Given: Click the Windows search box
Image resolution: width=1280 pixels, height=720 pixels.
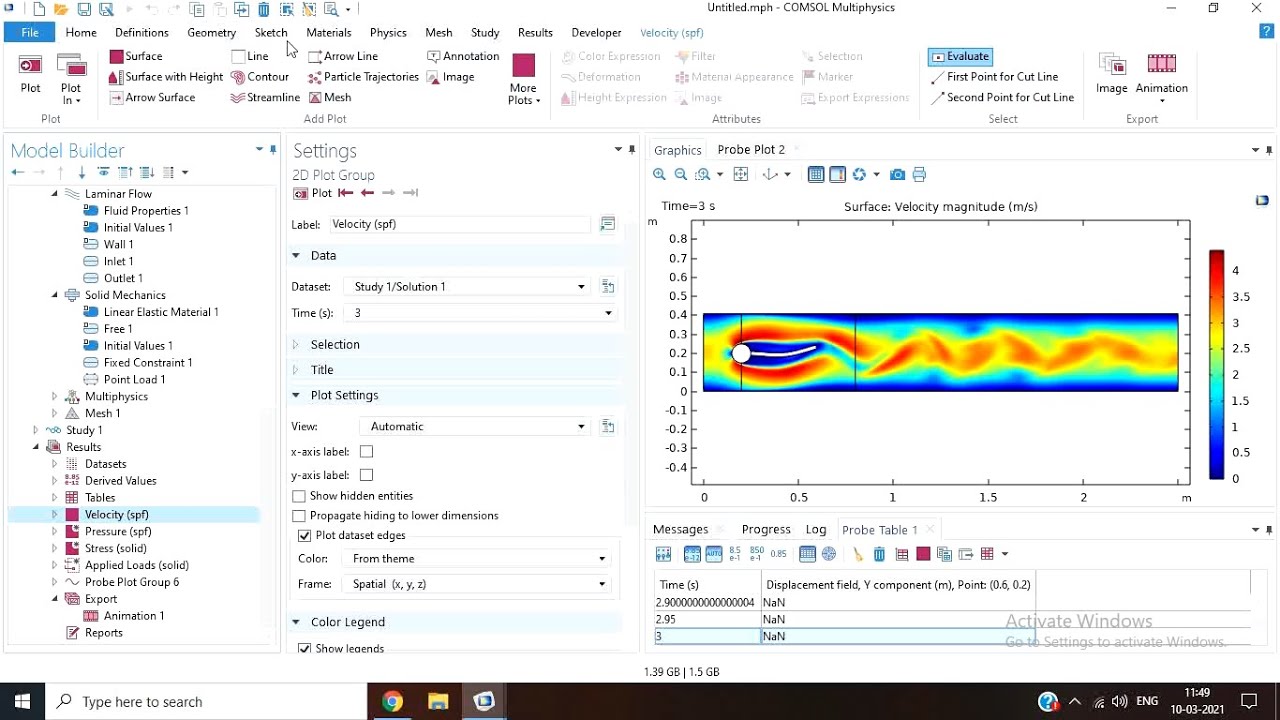Looking at the screenshot, I should pyautogui.click(x=207, y=702).
